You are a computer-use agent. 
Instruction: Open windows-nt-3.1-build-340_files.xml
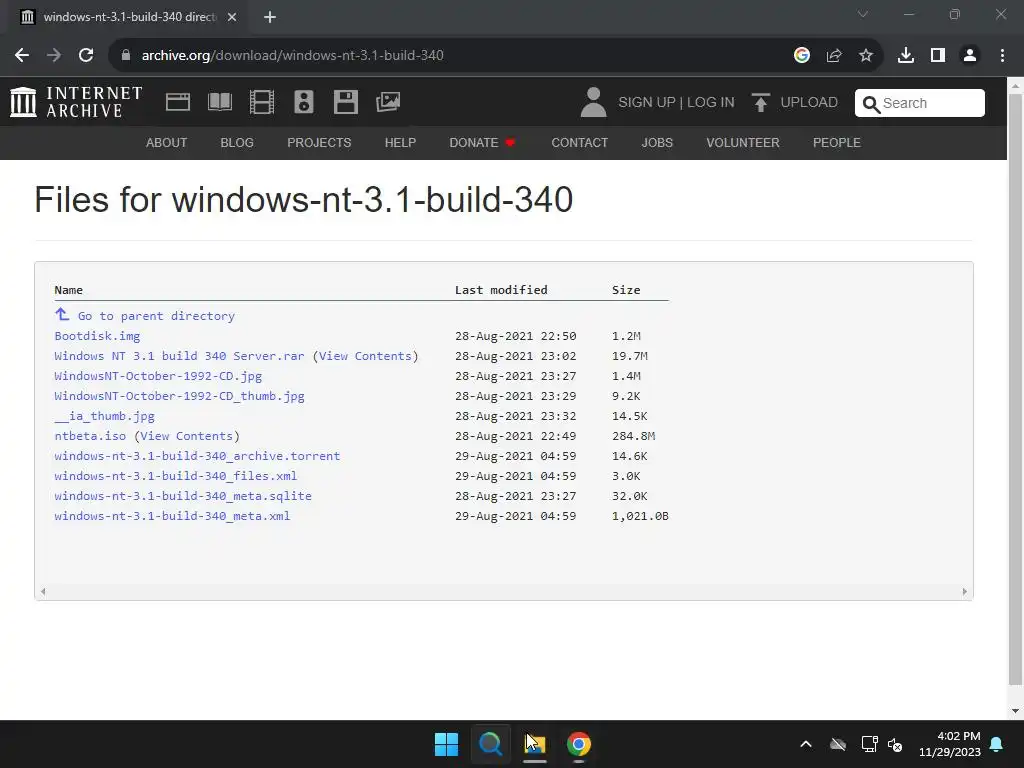tap(176, 476)
